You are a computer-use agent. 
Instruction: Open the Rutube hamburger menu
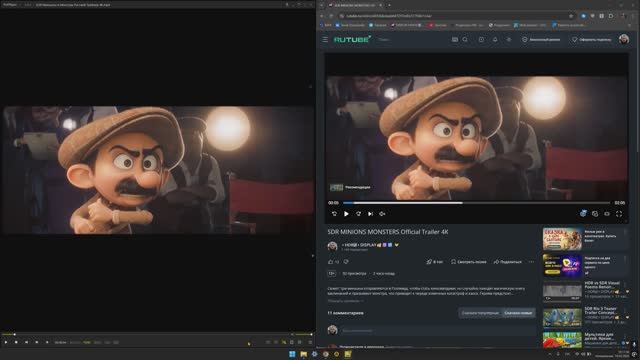point(325,40)
